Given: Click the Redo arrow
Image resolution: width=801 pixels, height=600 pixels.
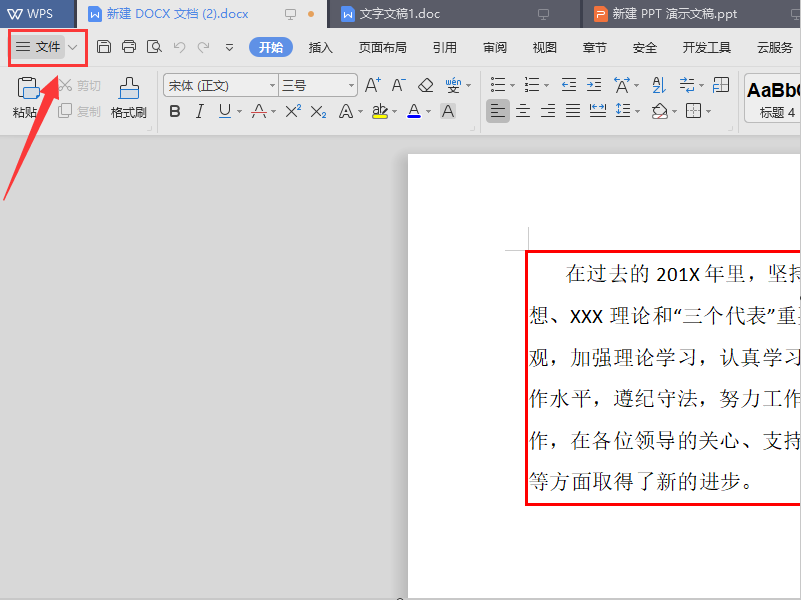Looking at the screenshot, I should (x=203, y=47).
